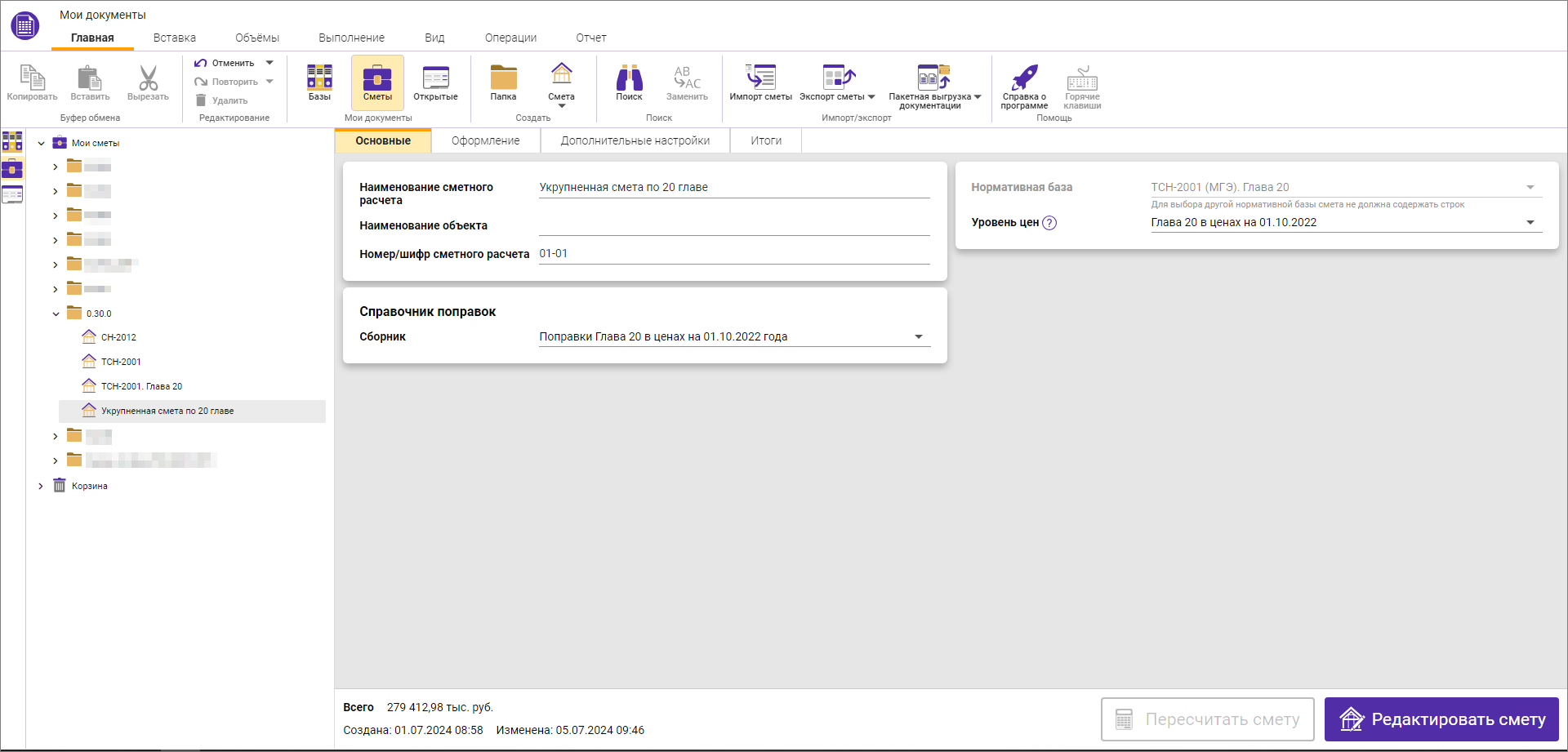Collapse the 0.30.0 folder in tree
This screenshot has width=1568, height=752.
[x=56, y=314]
